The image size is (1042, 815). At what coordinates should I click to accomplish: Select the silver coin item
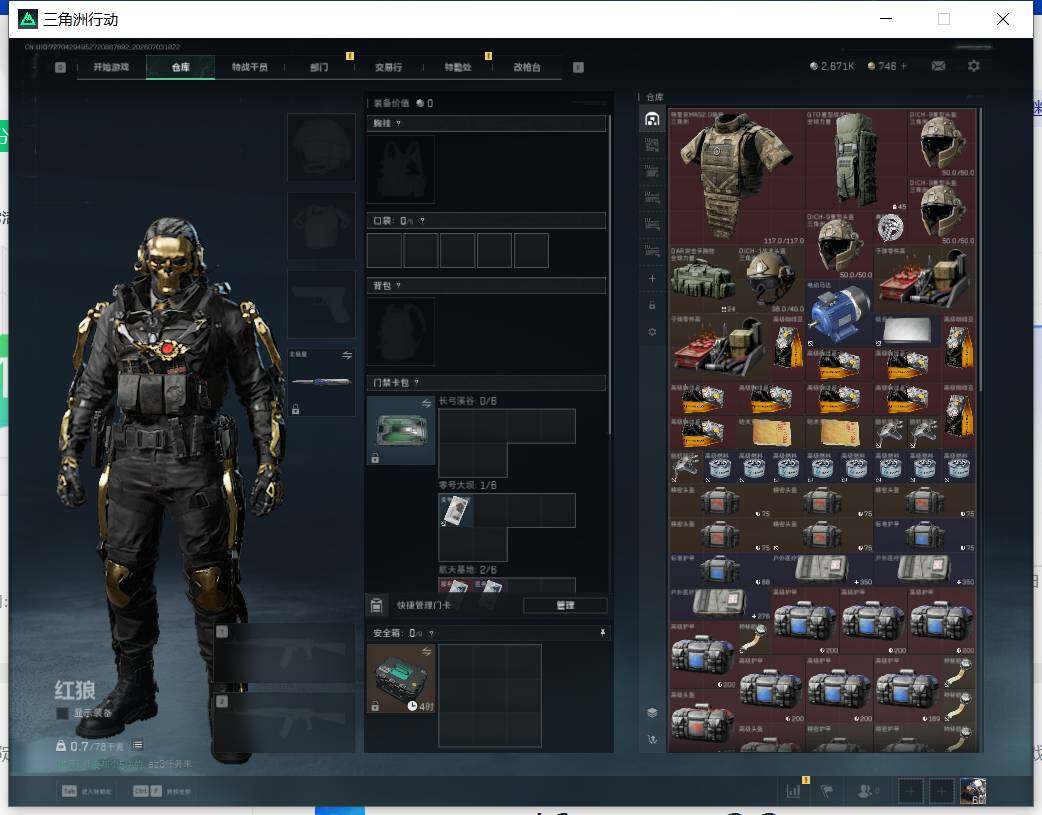[x=890, y=229]
